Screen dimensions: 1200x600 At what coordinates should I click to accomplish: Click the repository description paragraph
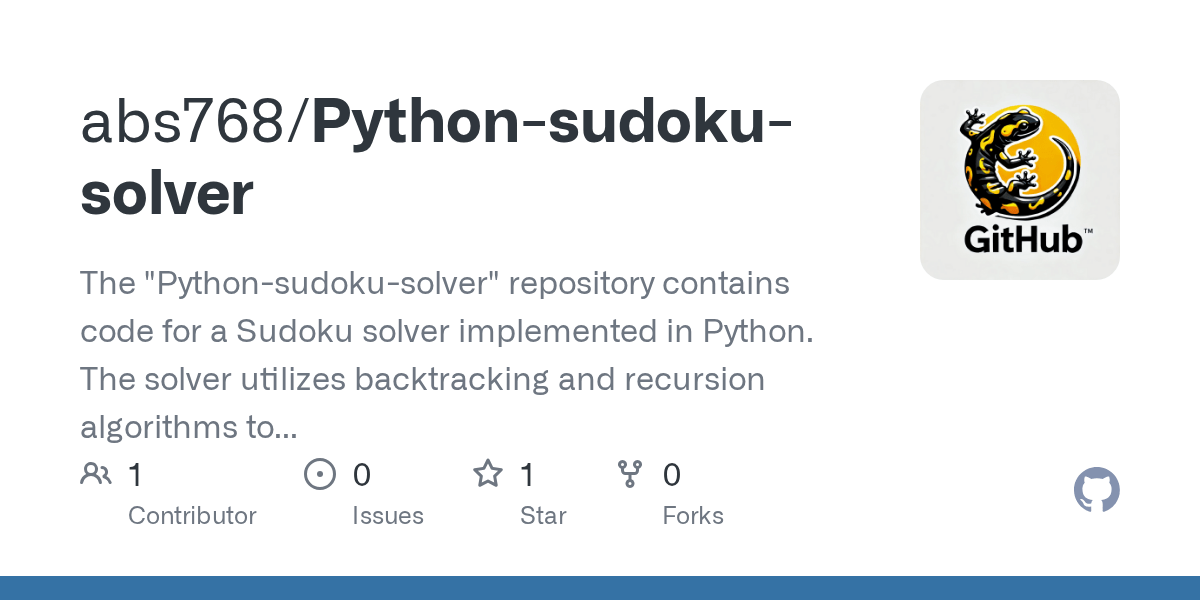pos(447,356)
